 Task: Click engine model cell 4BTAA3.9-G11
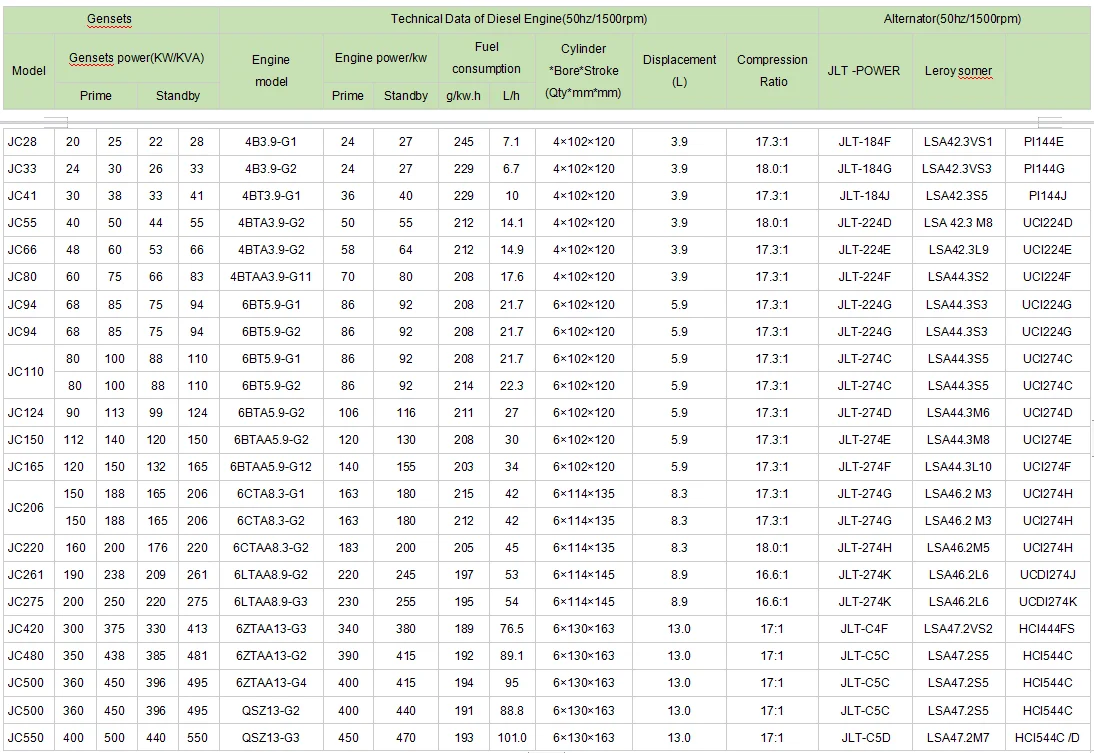(x=271, y=277)
